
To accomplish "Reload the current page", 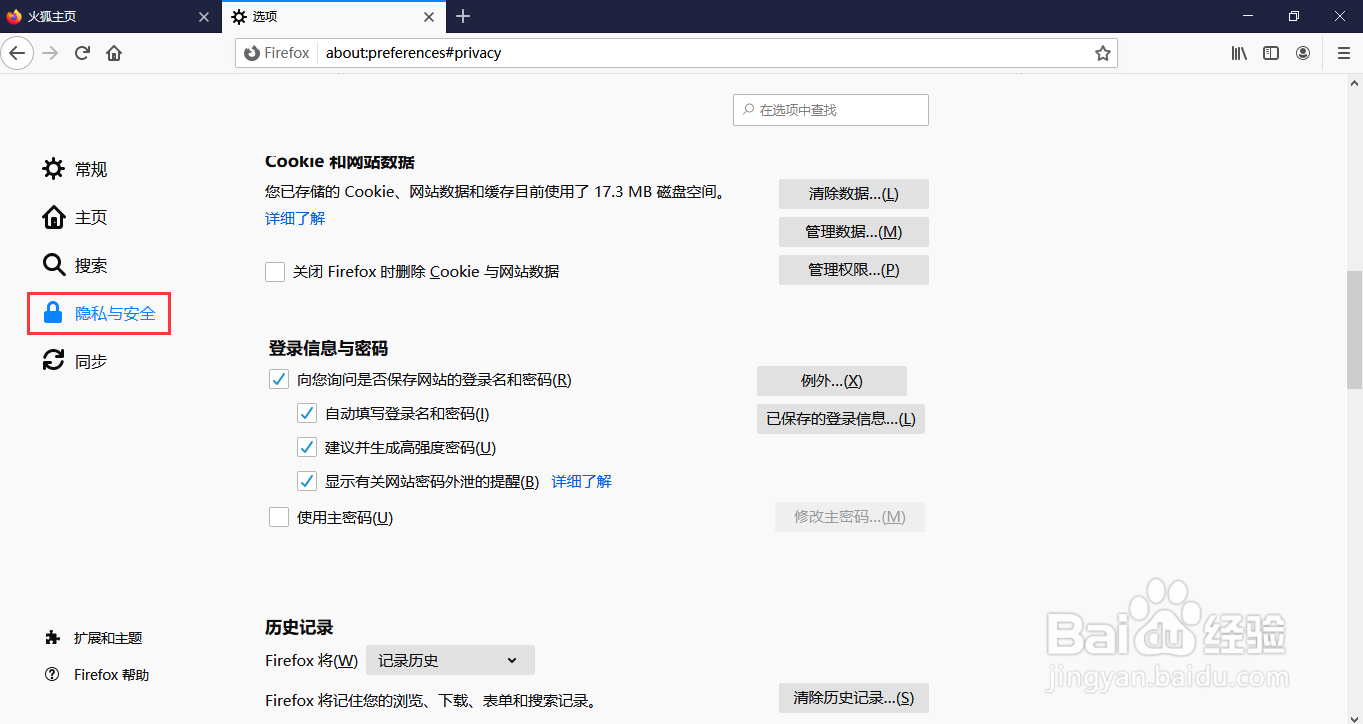I will (83, 53).
